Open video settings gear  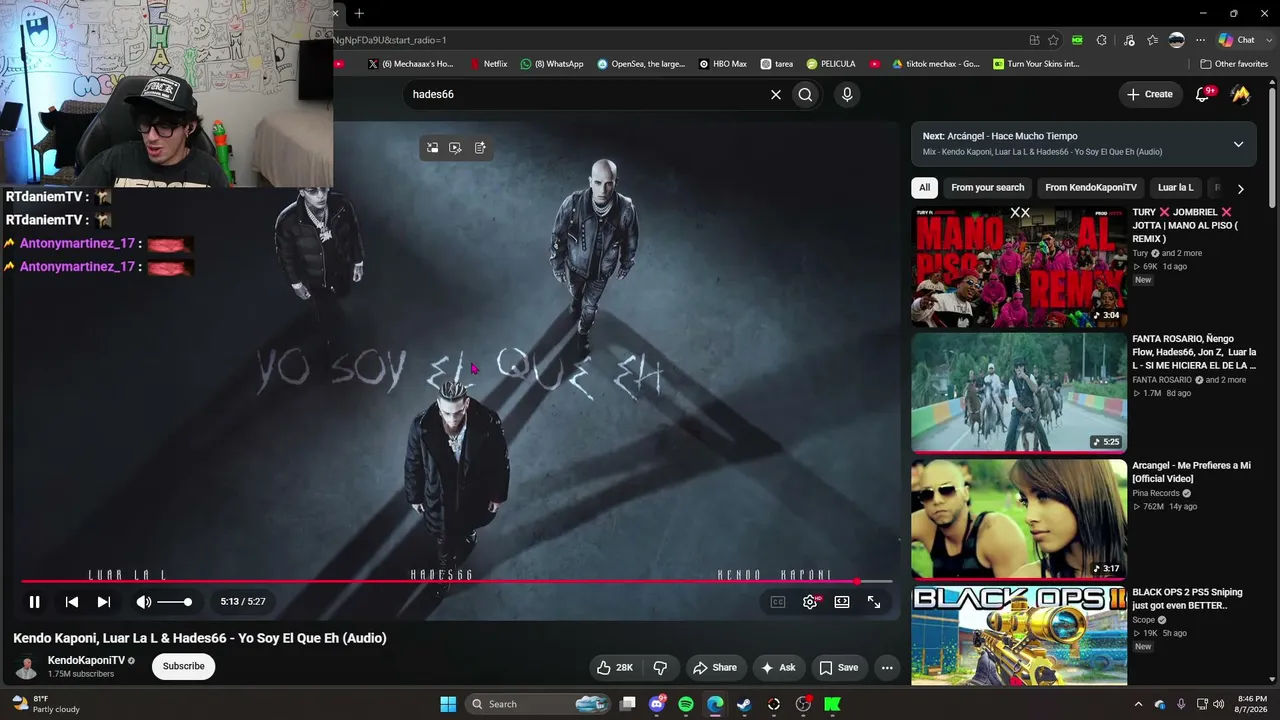point(810,602)
